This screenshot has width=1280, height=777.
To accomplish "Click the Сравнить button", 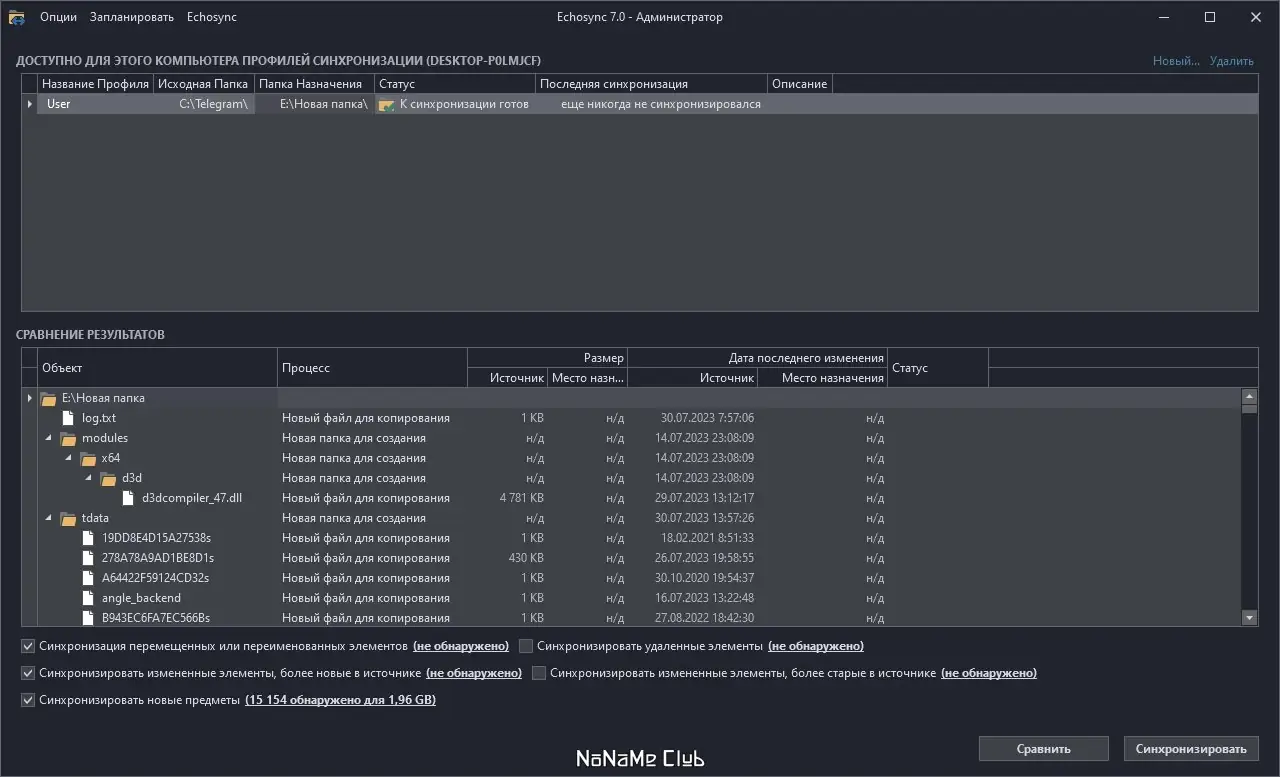I will point(1043,748).
